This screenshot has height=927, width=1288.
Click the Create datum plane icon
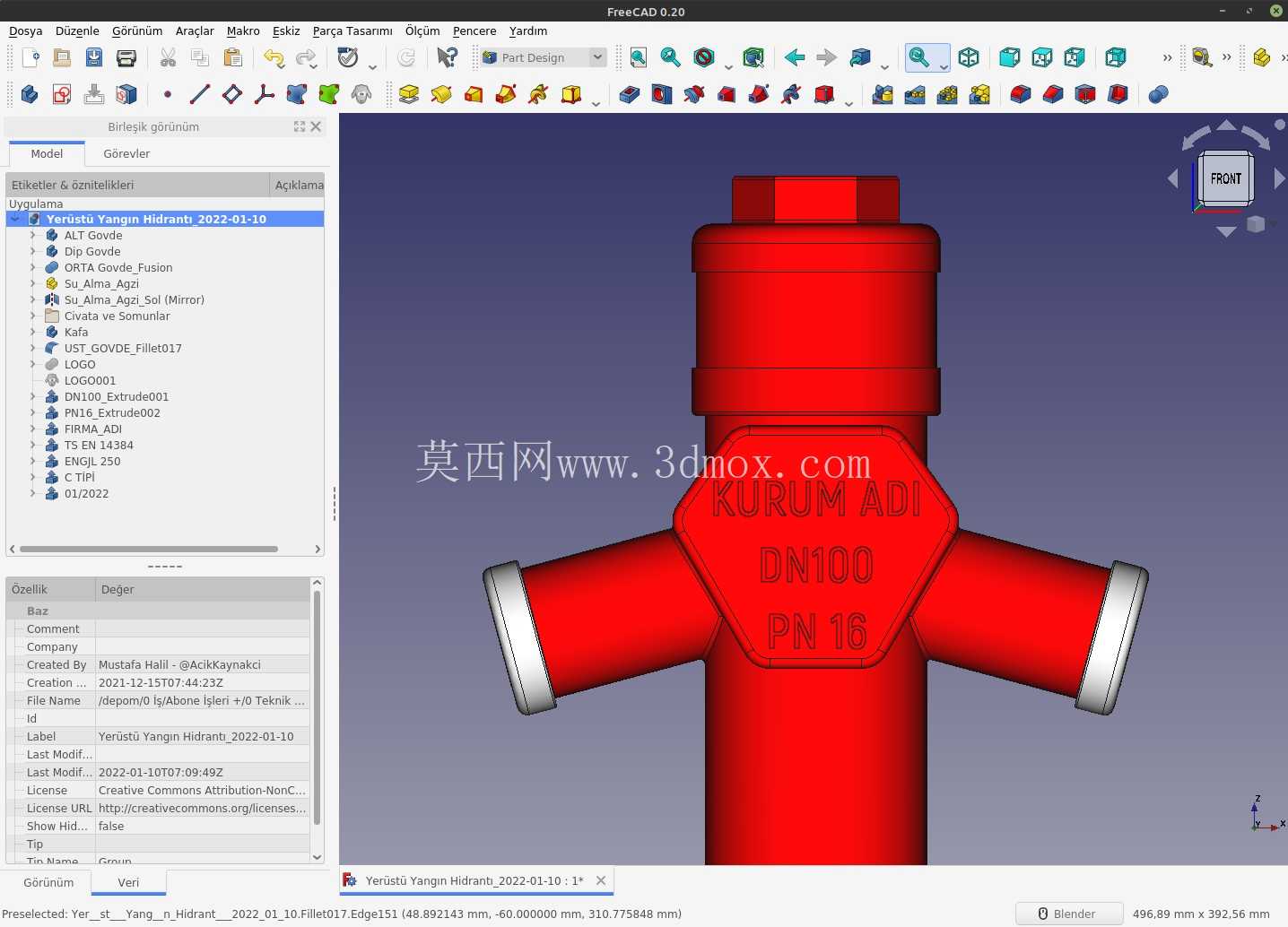click(x=232, y=94)
